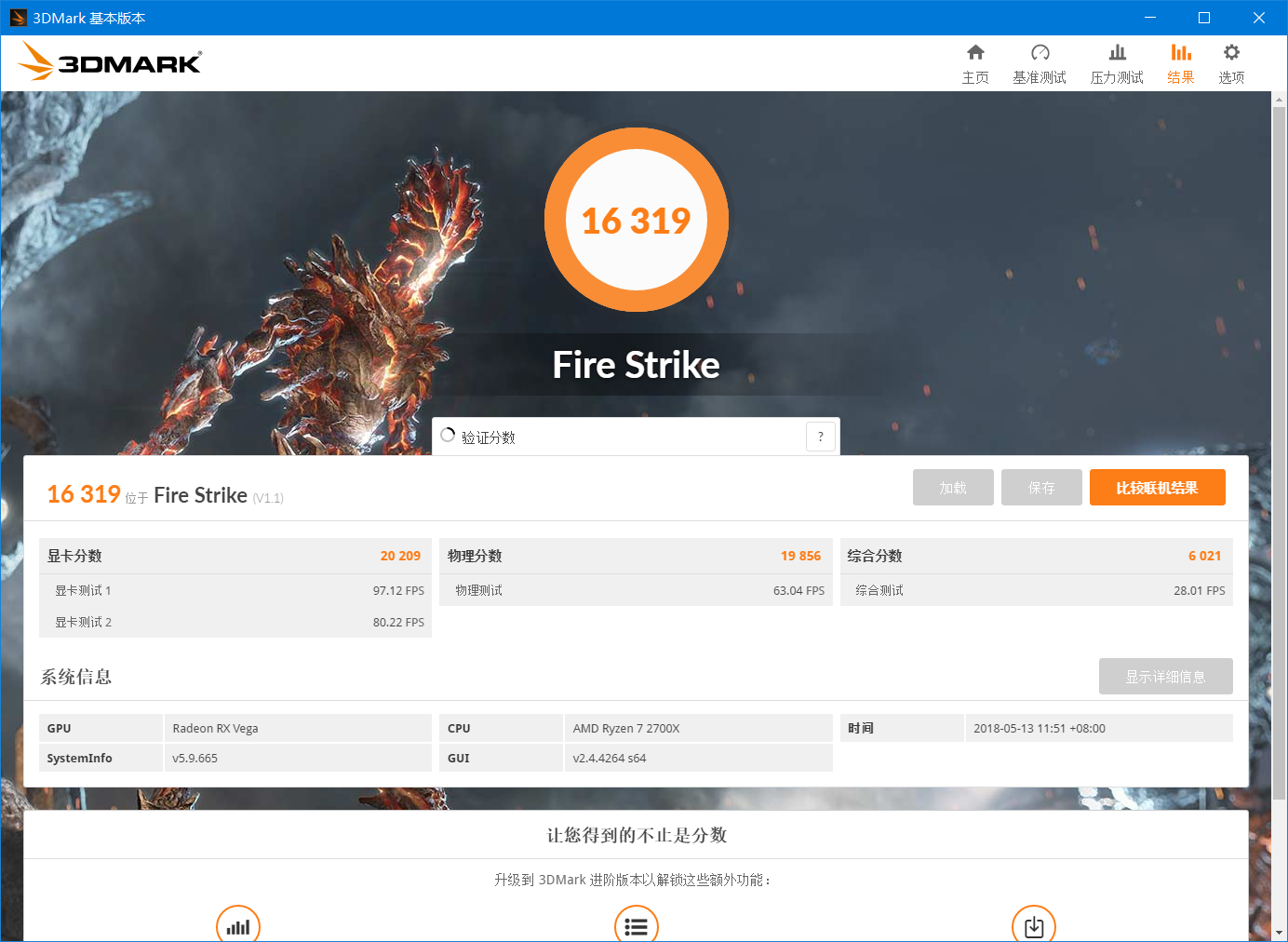Viewport: 1288px width, 942px height.
Task: Click the download circle icon
Action: pyautogui.click(x=1034, y=925)
